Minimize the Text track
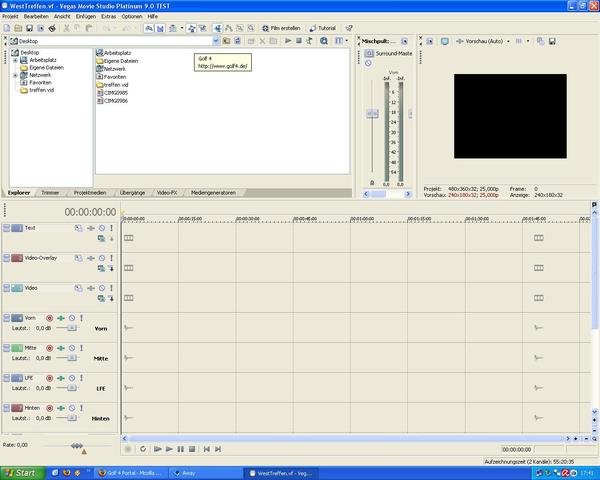This screenshot has width=600, height=480. tap(7, 228)
